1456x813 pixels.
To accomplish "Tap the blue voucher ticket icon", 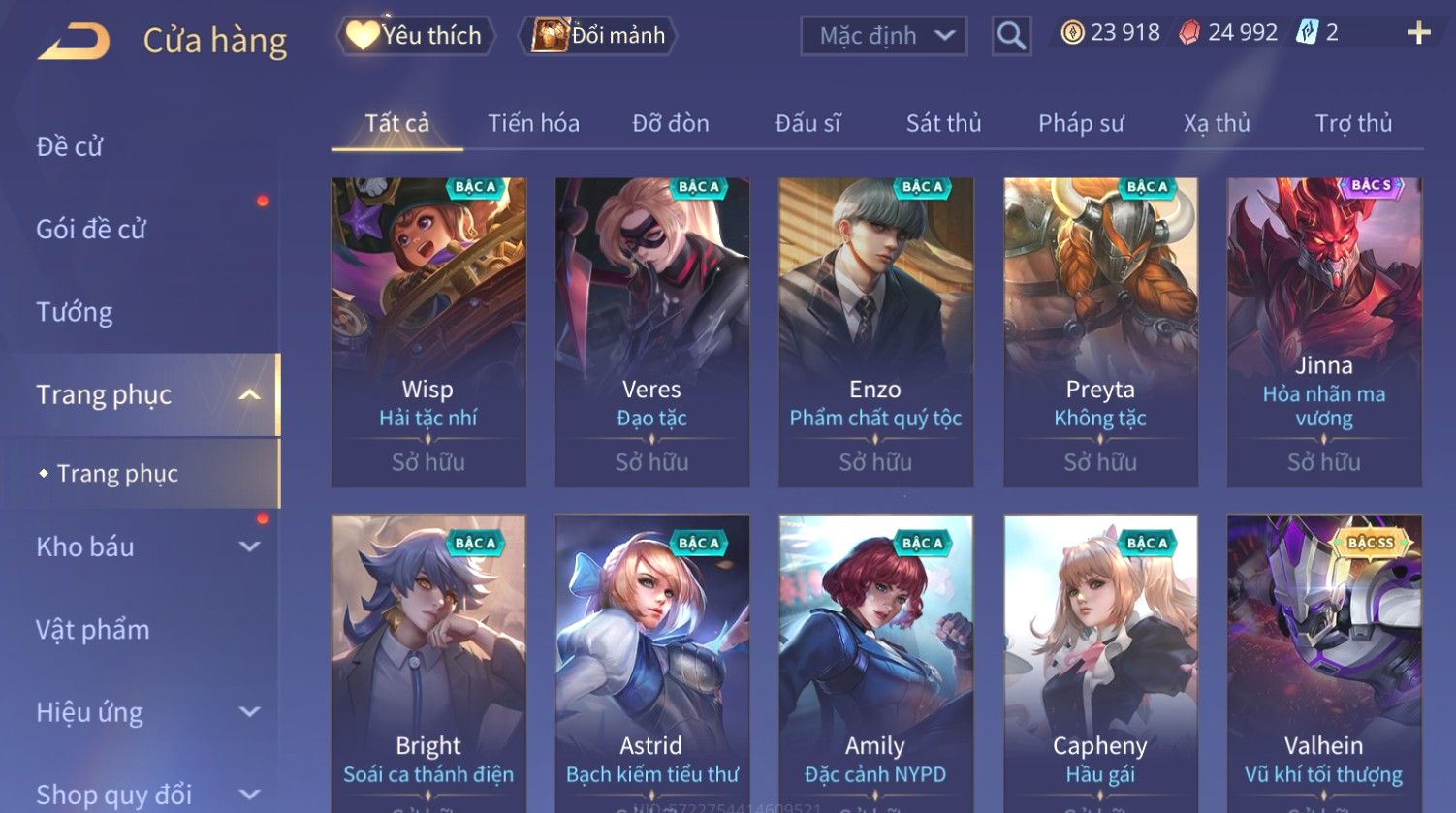I will tap(1307, 33).
